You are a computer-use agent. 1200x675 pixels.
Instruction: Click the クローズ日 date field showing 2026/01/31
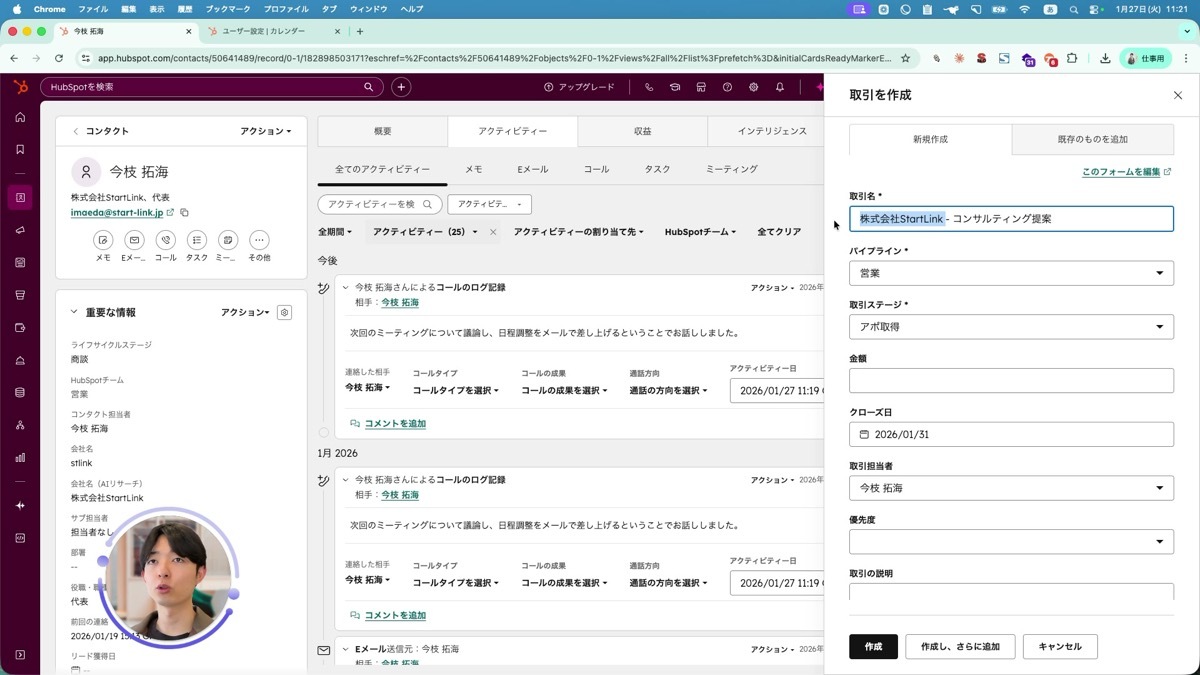1010,433
